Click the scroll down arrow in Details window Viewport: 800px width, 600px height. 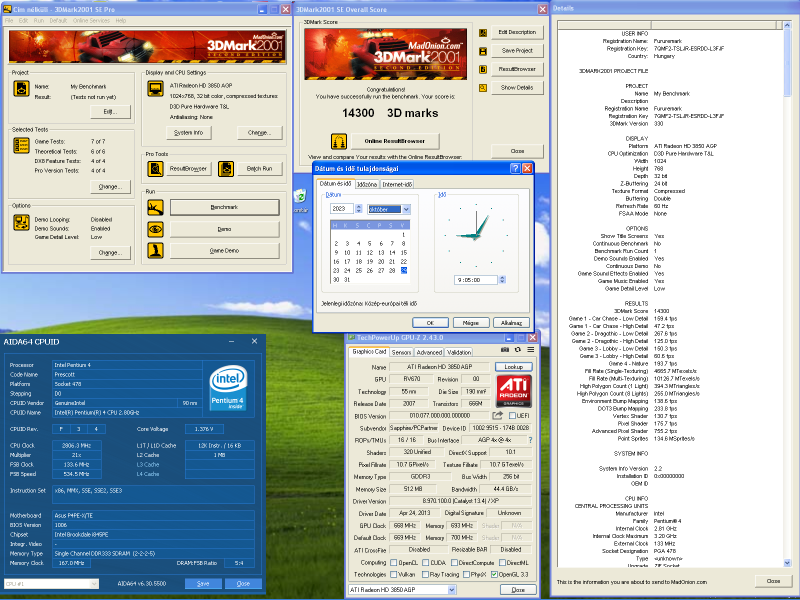click(787, 563)
